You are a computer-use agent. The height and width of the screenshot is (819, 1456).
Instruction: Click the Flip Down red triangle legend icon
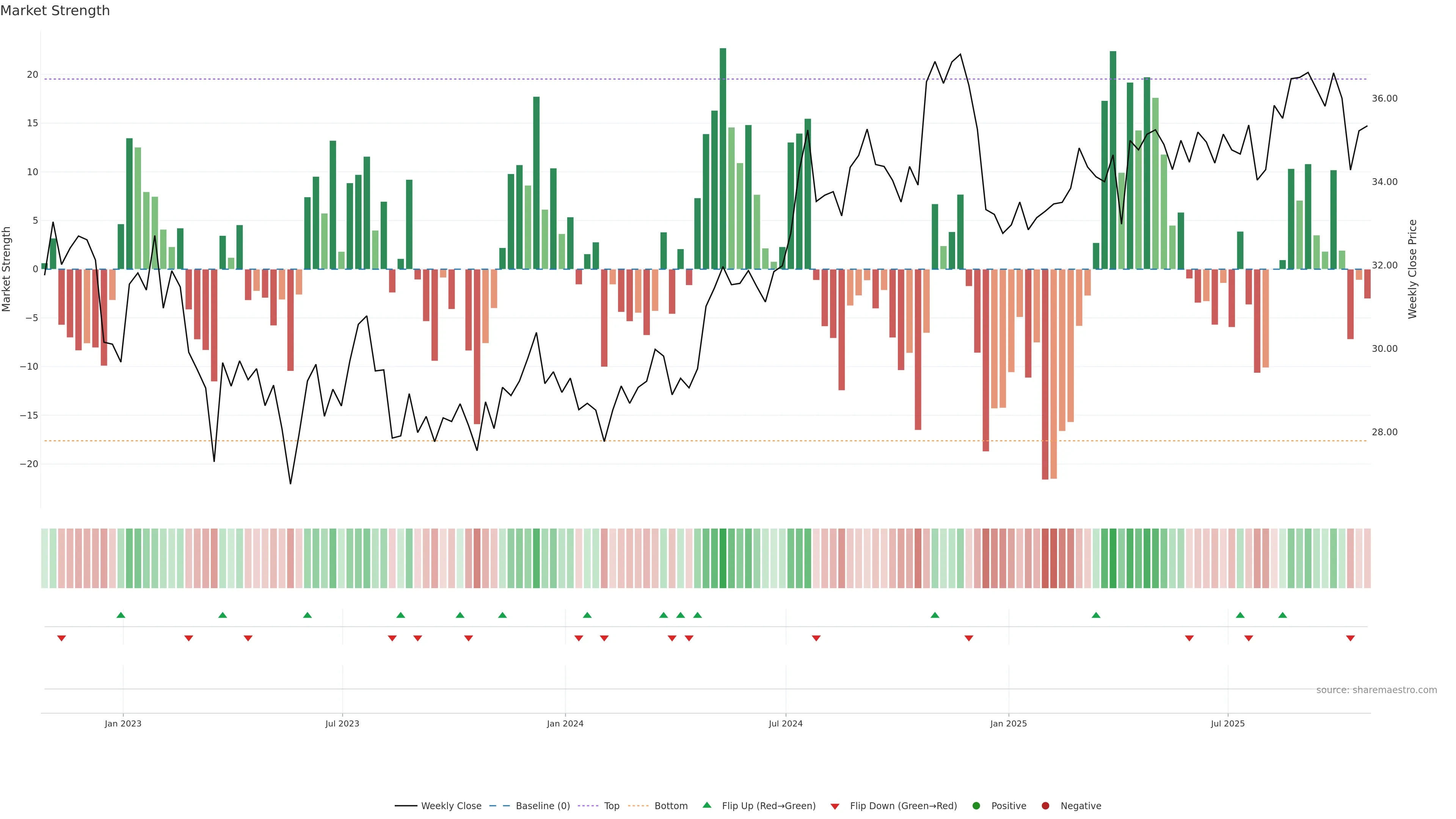pos(835,806)
